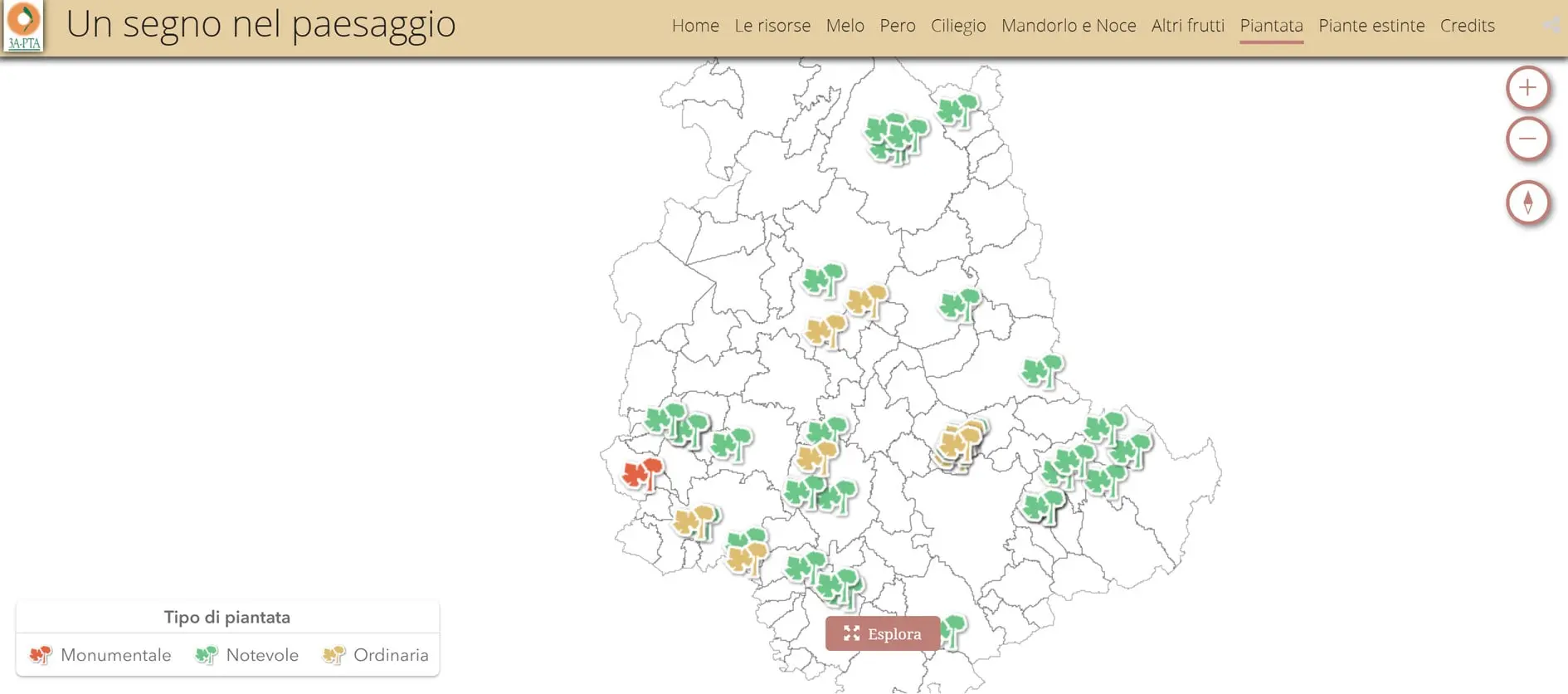
Task: Select the isolated green marker on eastern border
Action: 1042,370
